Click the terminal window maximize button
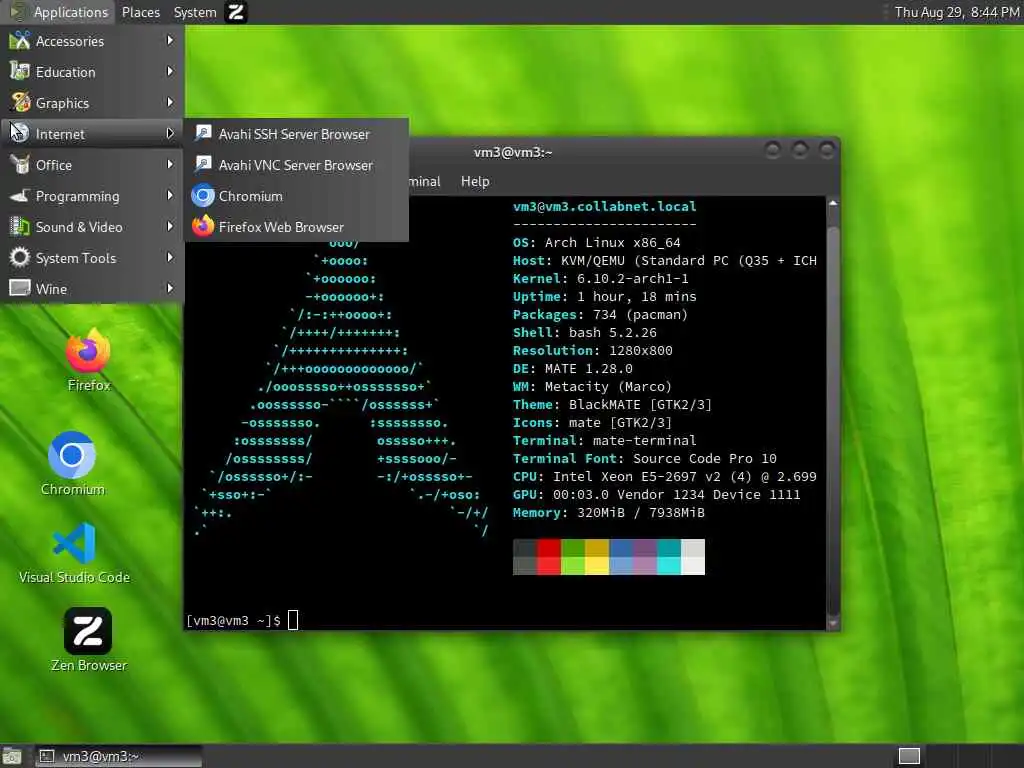Screen dimensions: 1024x768 point(800,151)
